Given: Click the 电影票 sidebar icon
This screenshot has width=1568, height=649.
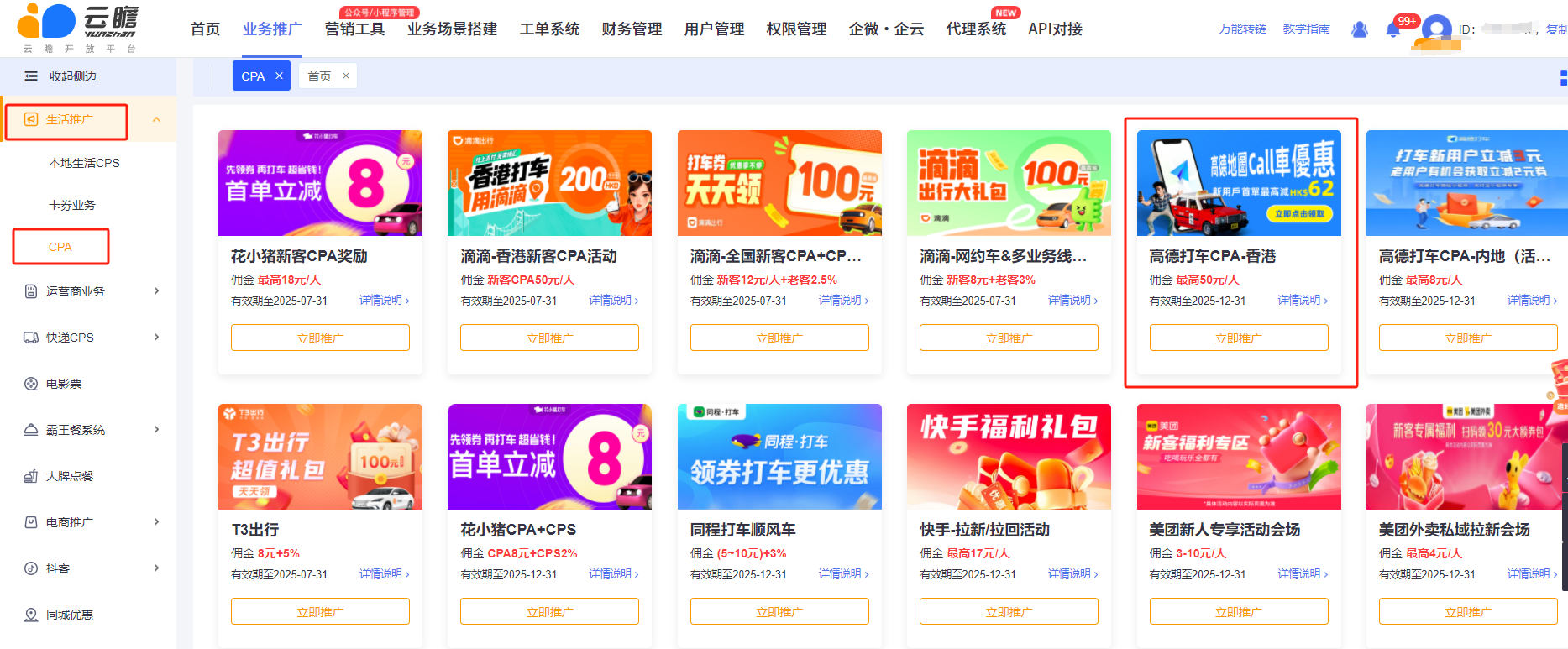Looking at the screenshot, I should [31, 384].
